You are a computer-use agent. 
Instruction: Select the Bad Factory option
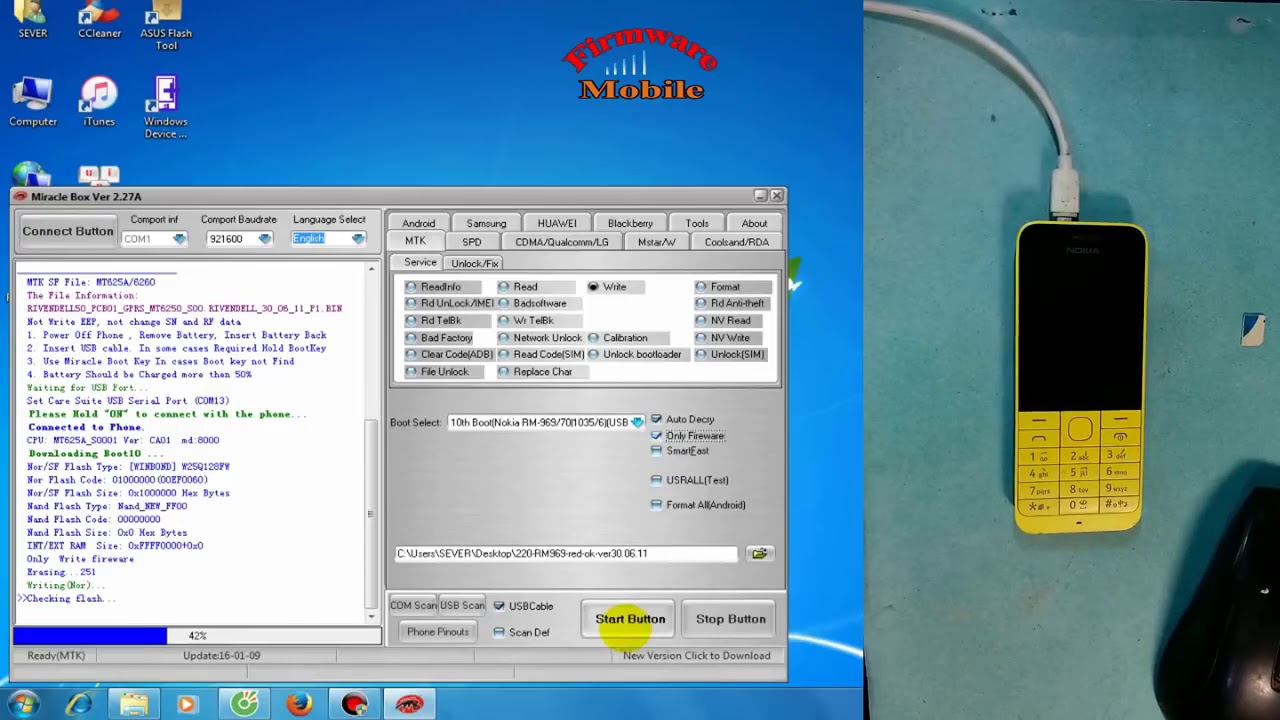pos(439,338)
